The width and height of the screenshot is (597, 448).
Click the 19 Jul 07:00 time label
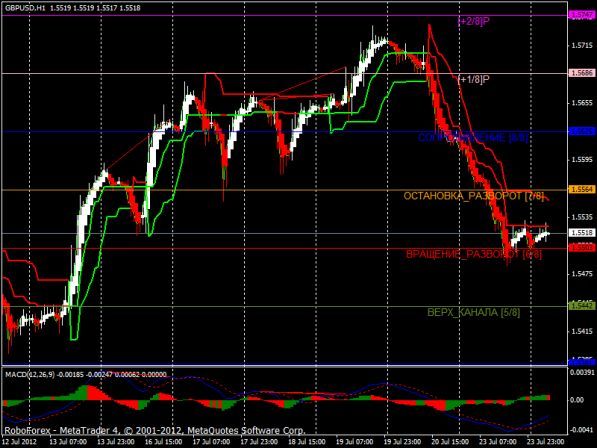pos(354,442)
